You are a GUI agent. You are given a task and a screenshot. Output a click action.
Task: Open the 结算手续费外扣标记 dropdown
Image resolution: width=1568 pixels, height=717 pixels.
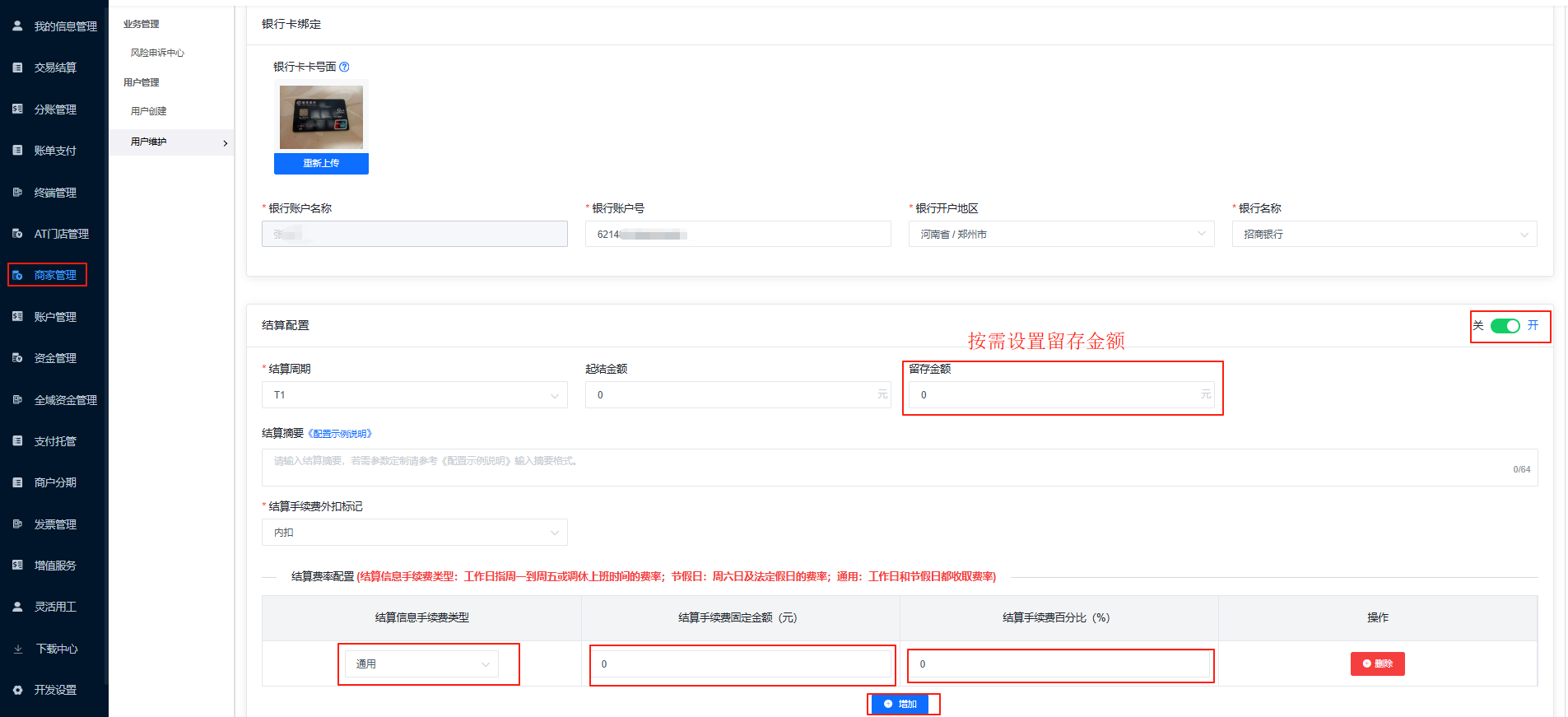(x=415, y=533)
